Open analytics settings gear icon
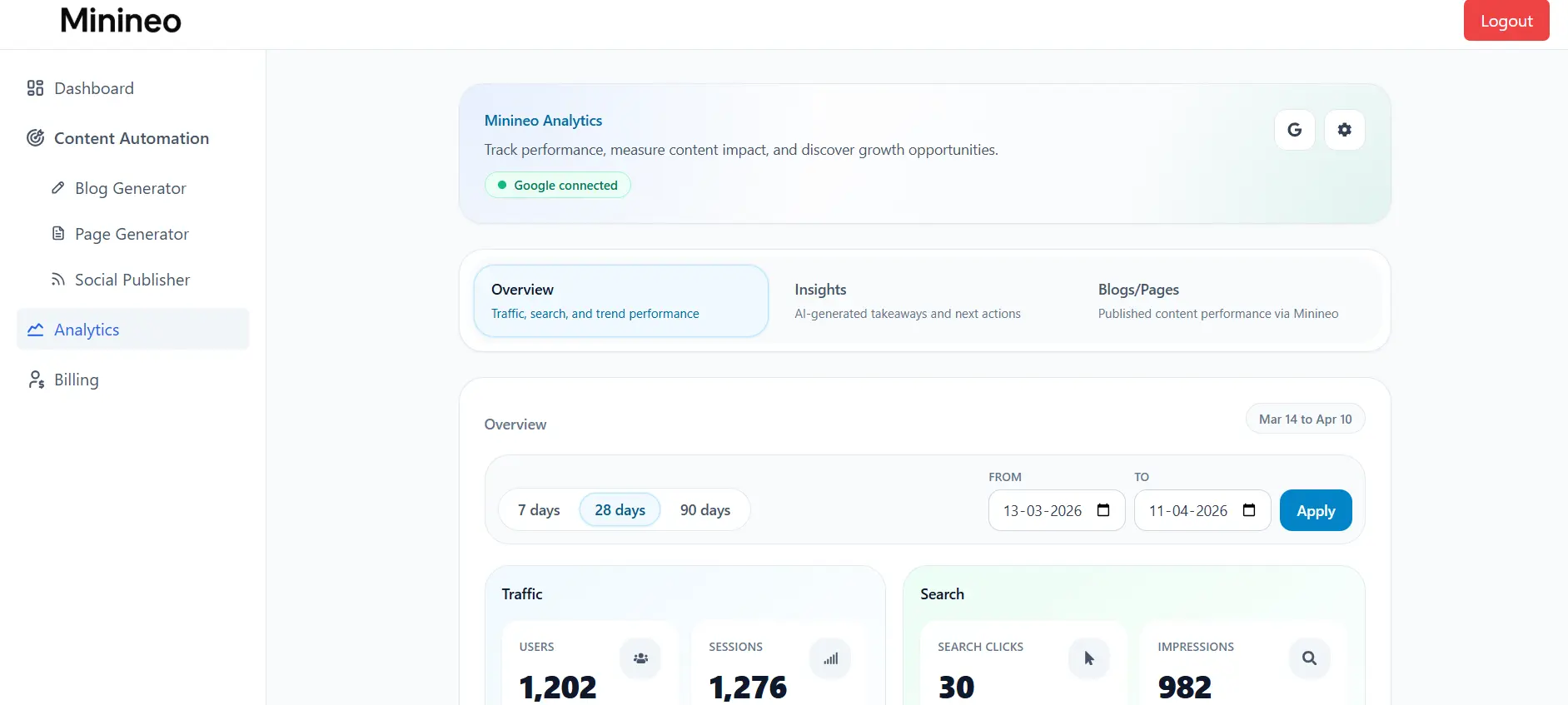This screenshot has width=1568, height=705. click(1344, 130)
